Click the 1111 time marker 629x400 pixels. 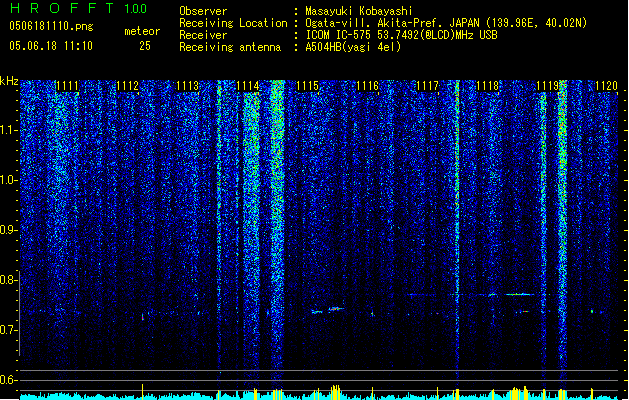tap(67, 86)
